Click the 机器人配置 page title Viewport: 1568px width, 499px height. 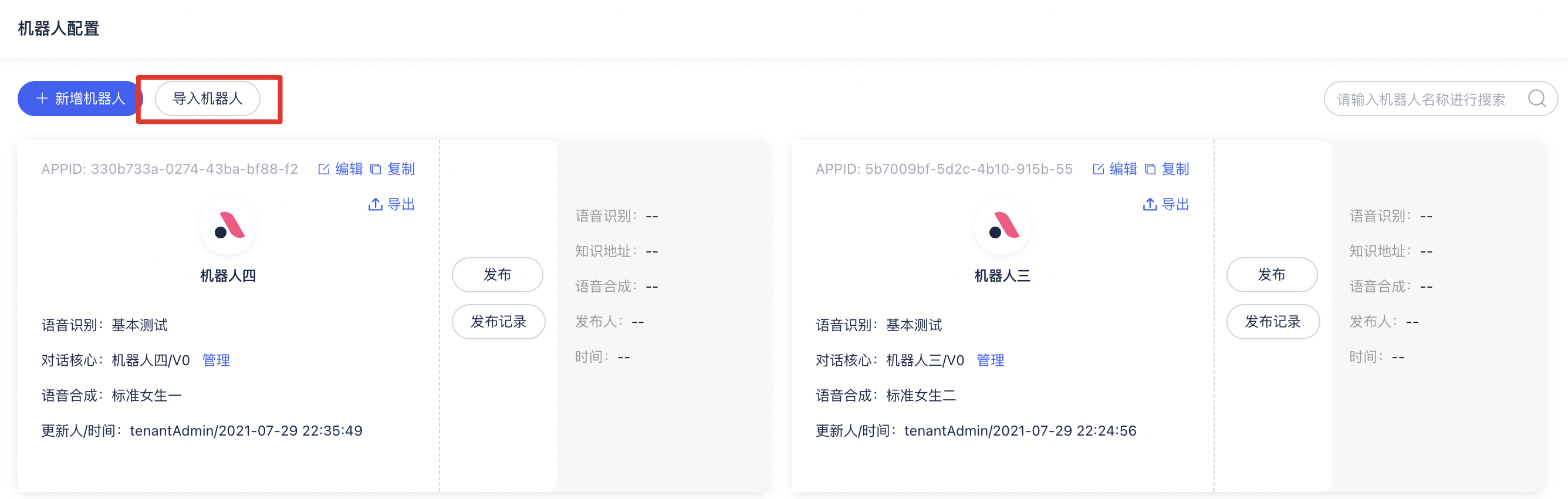(x=59, y=29)
